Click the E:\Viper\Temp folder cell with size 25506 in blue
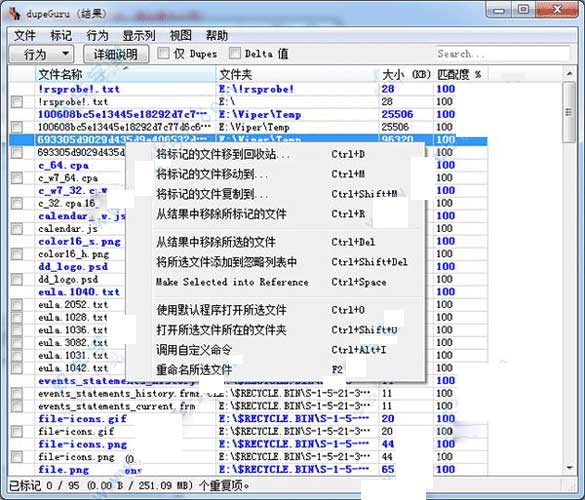 297,115
